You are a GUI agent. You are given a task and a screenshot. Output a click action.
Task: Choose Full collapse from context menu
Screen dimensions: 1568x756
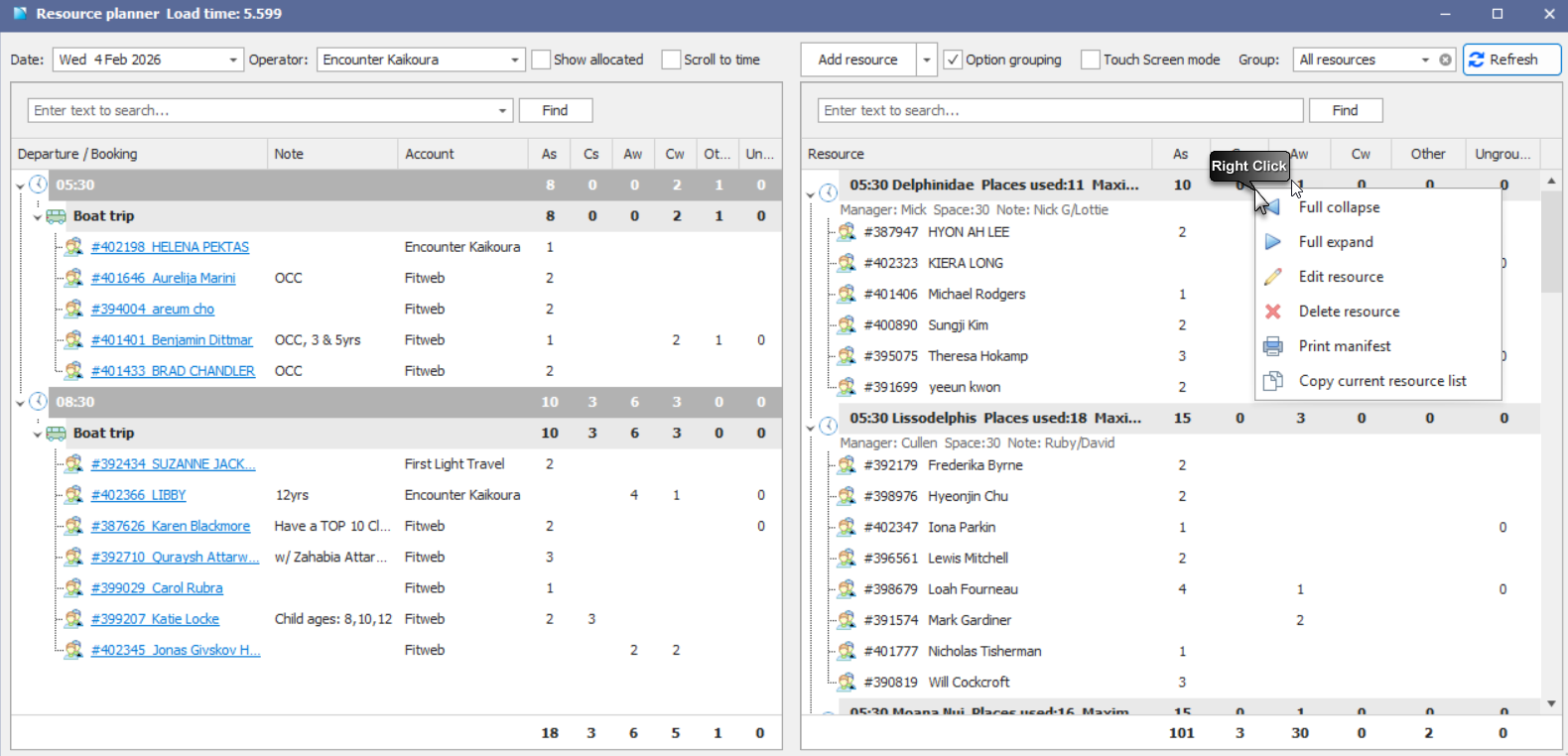[1378, 207]
